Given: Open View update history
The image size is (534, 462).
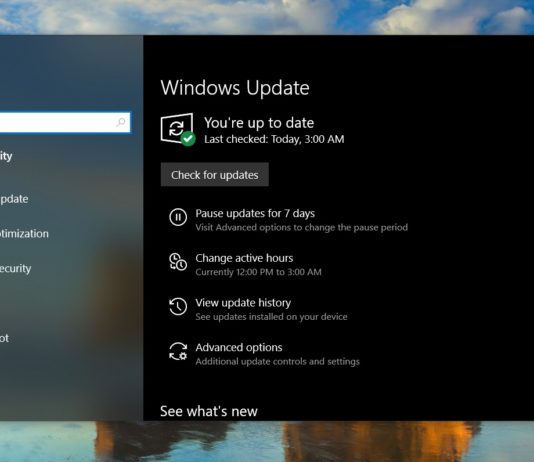Looking at the screenshot, I should [x=243, y=303].
